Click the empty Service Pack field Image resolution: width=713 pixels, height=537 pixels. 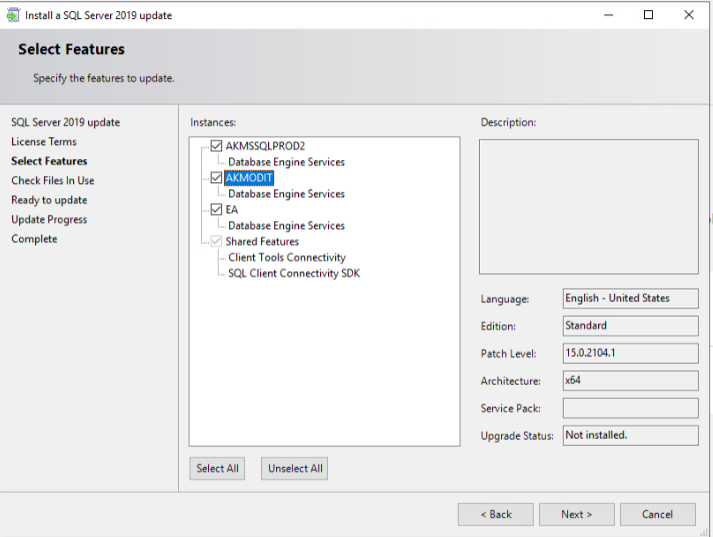point(630,408)
